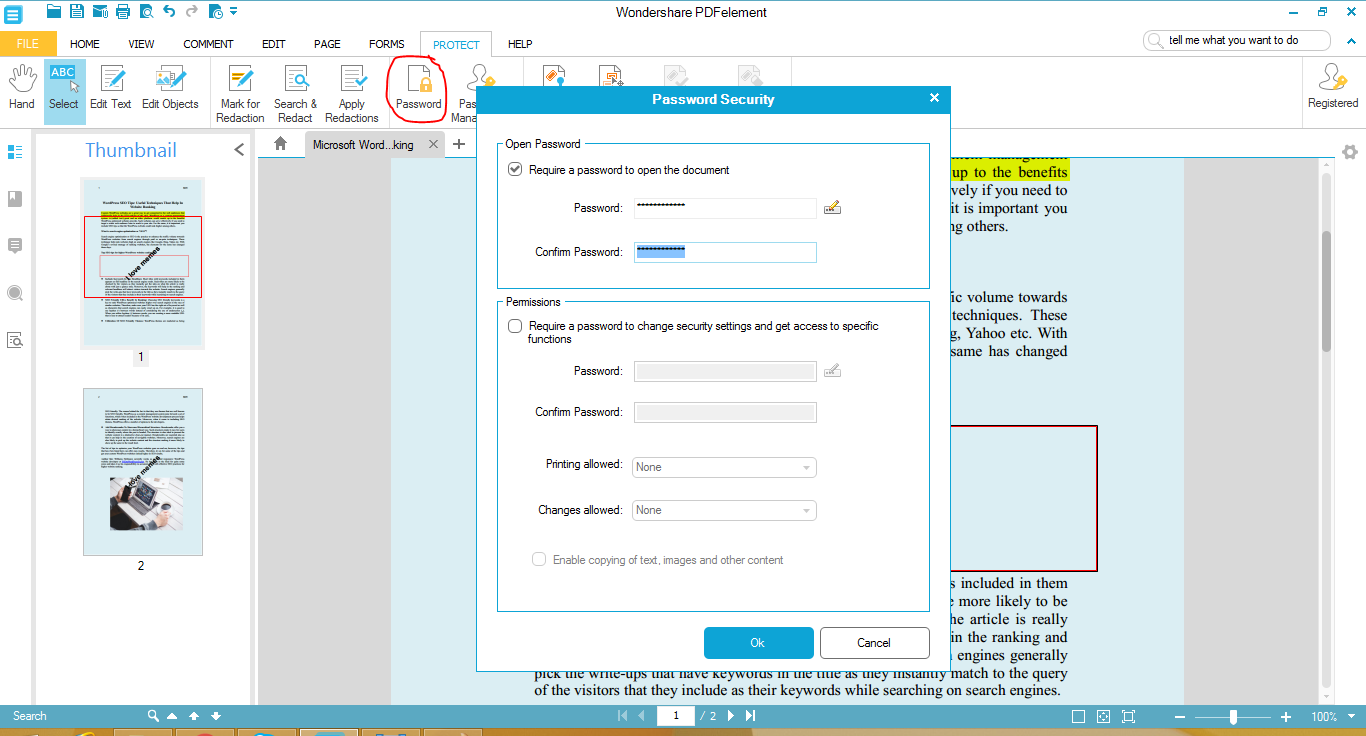This screenshot has height=736, width=1366.
Task: Collapse the Thumbnail panel with the chevron
Action: (239, 150)
